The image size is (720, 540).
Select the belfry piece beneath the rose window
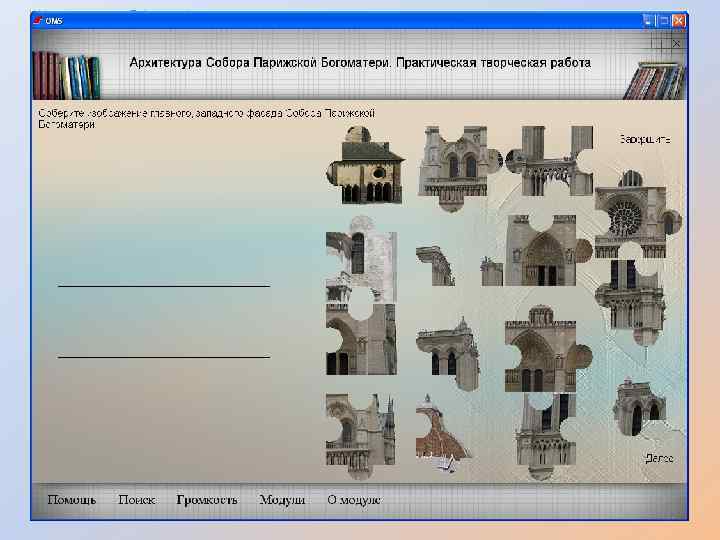(631, 301)
